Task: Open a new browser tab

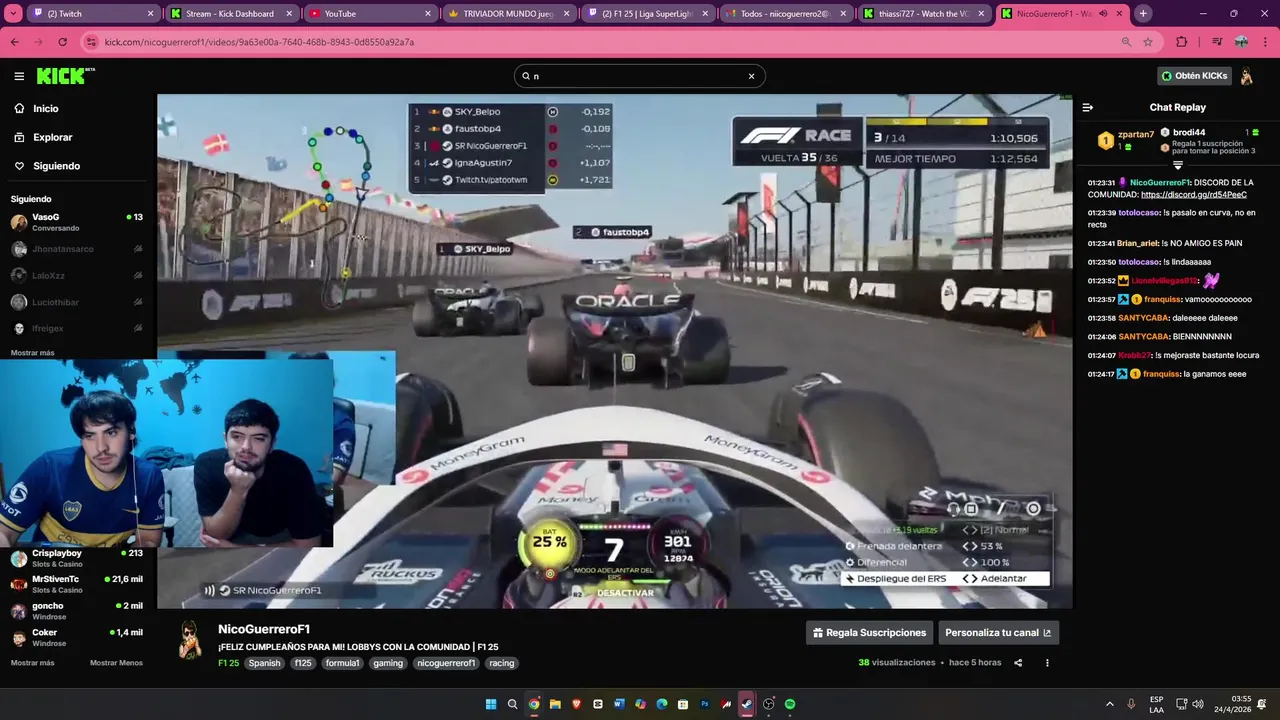Action: pyautogui.click(x=1143, y=14)
